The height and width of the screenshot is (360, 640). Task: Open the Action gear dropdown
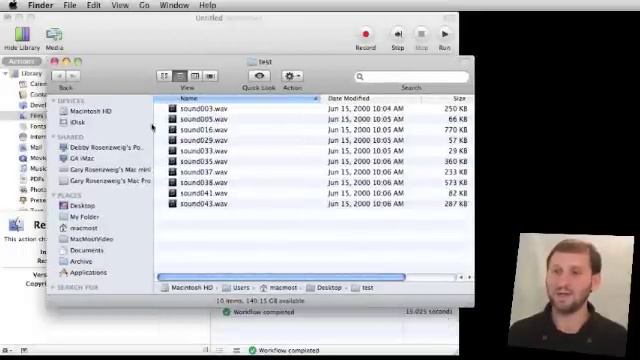tap(292, 76)
